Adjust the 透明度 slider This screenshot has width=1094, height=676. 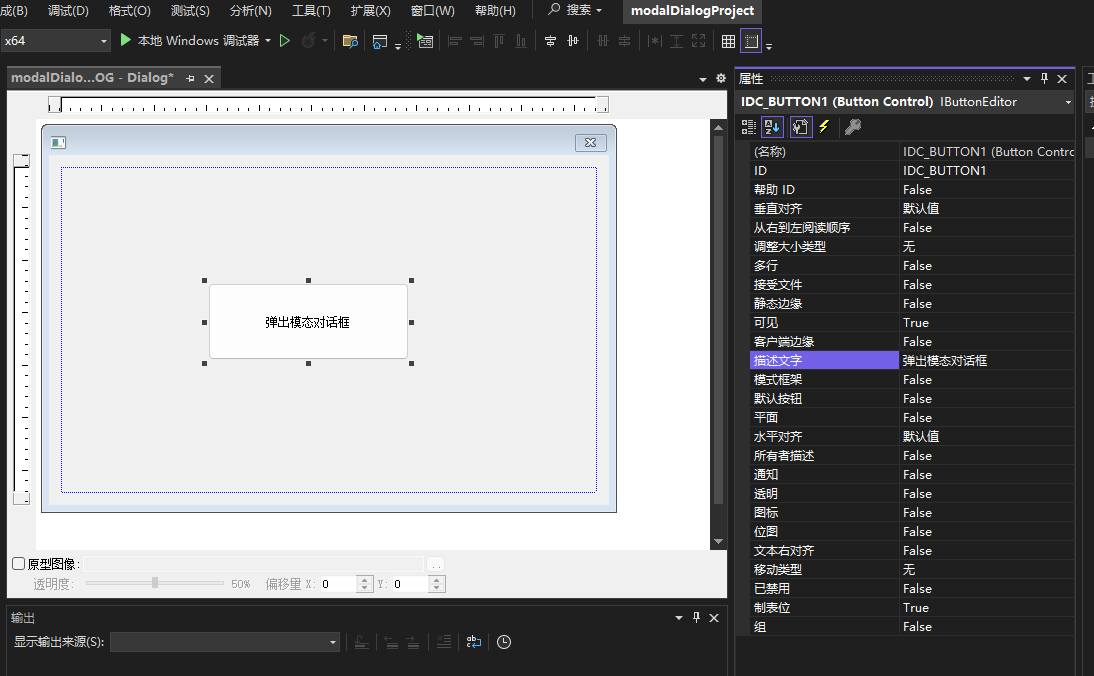[x=155, y=584]
